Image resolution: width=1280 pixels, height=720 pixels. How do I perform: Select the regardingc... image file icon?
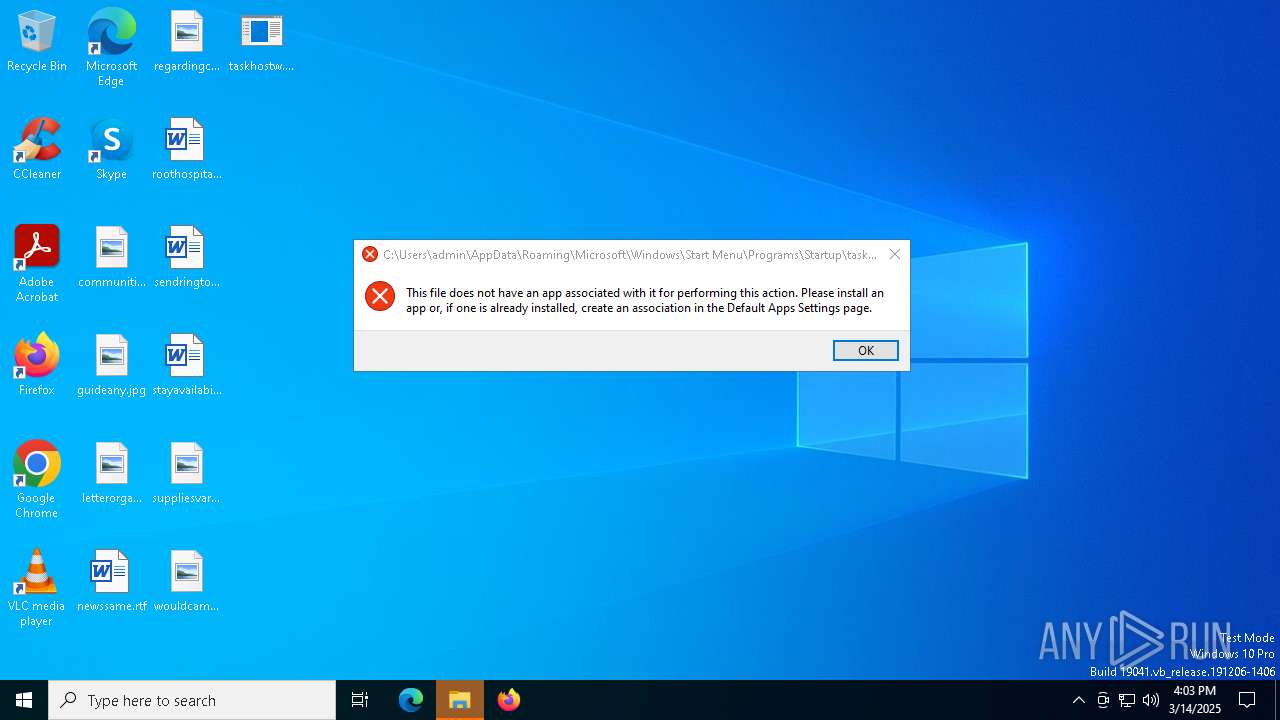click(x=186, y=42)
